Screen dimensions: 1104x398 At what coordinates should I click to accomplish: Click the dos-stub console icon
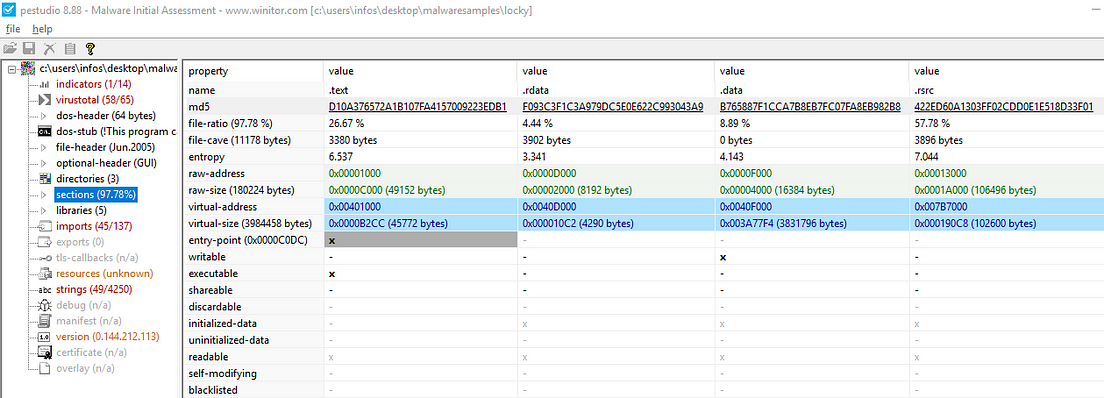point(44,131)
